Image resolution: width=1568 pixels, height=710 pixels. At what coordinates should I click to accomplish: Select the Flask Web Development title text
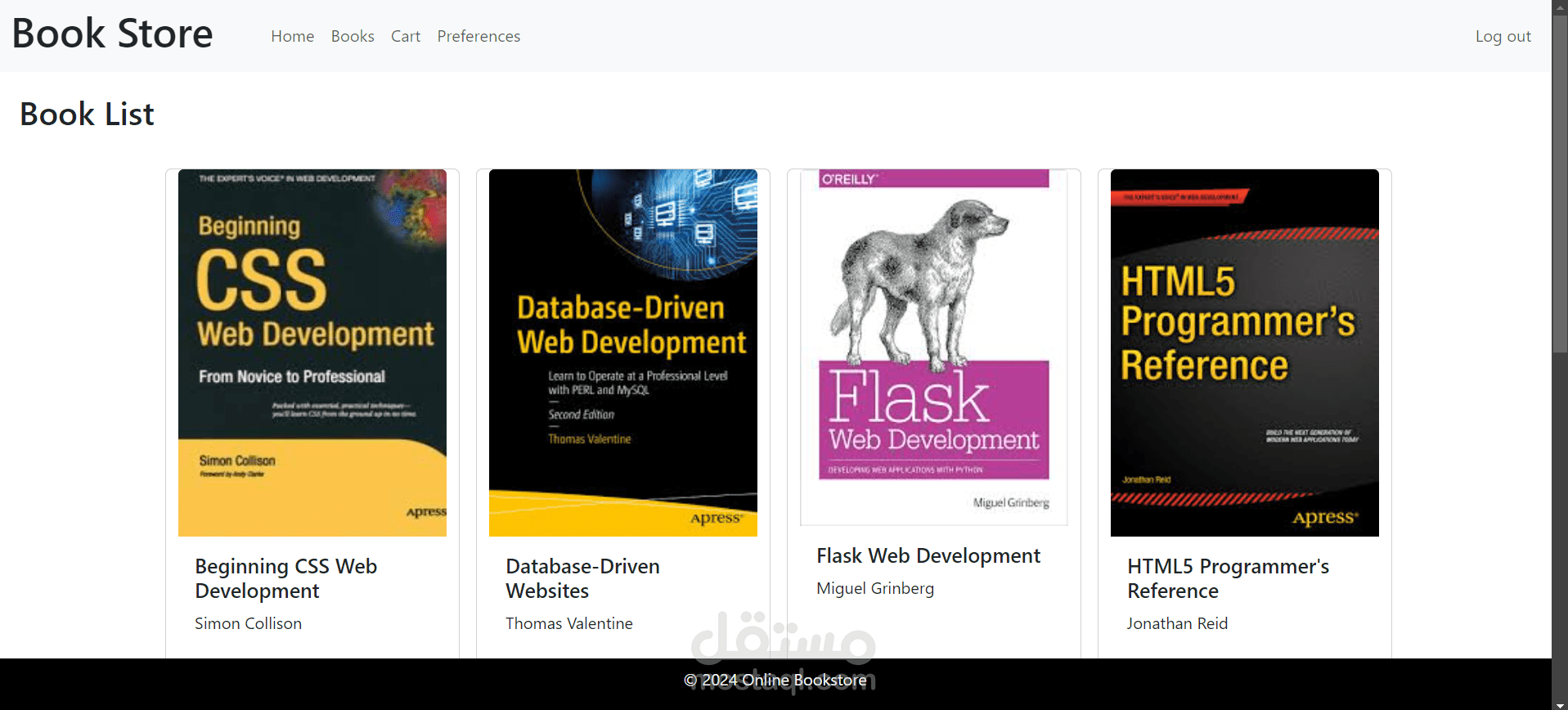tap(928, 556)
